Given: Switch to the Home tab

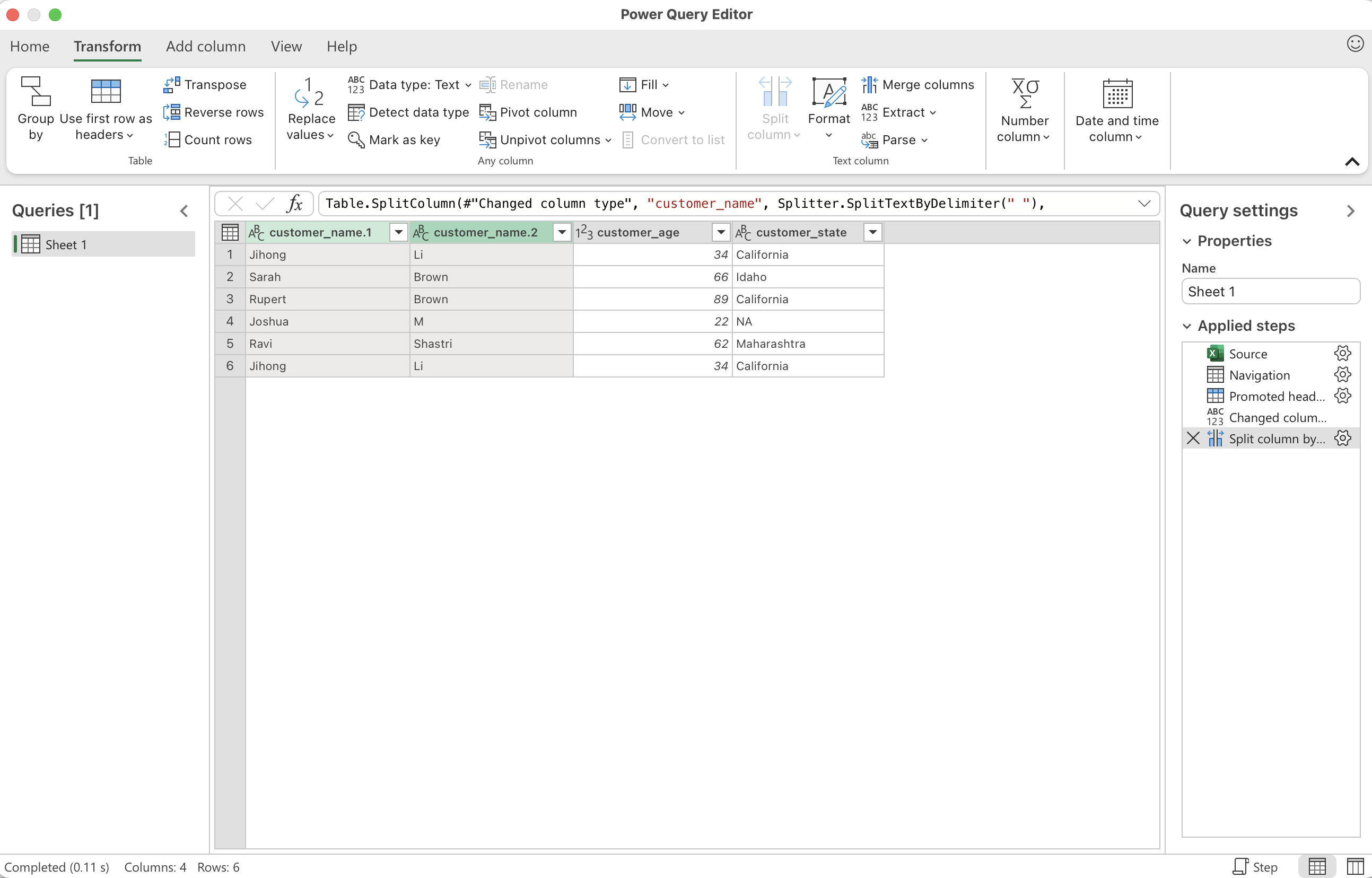Looking at the screenshot, I should point(30,46).
